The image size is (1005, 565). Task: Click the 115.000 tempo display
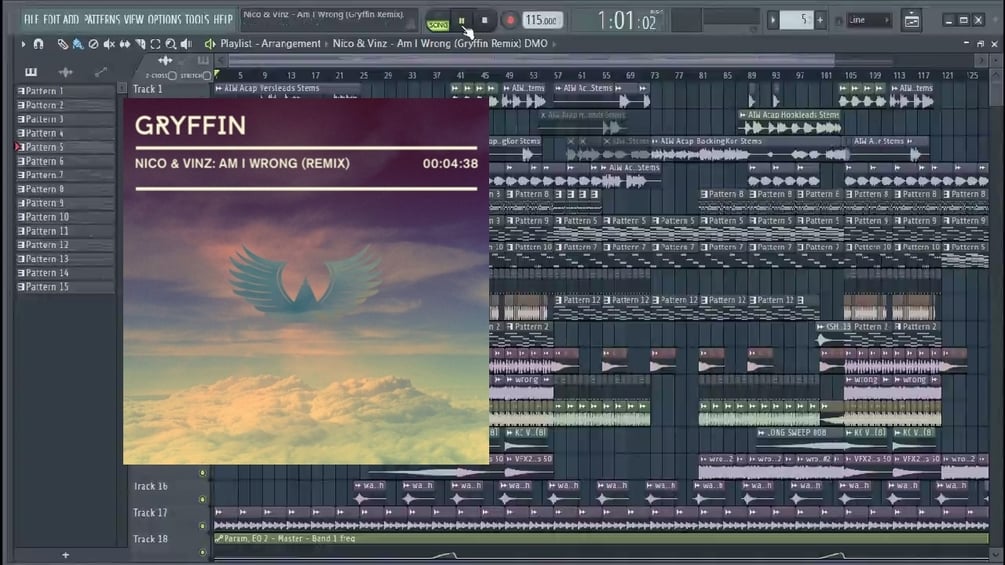(542, 20)
